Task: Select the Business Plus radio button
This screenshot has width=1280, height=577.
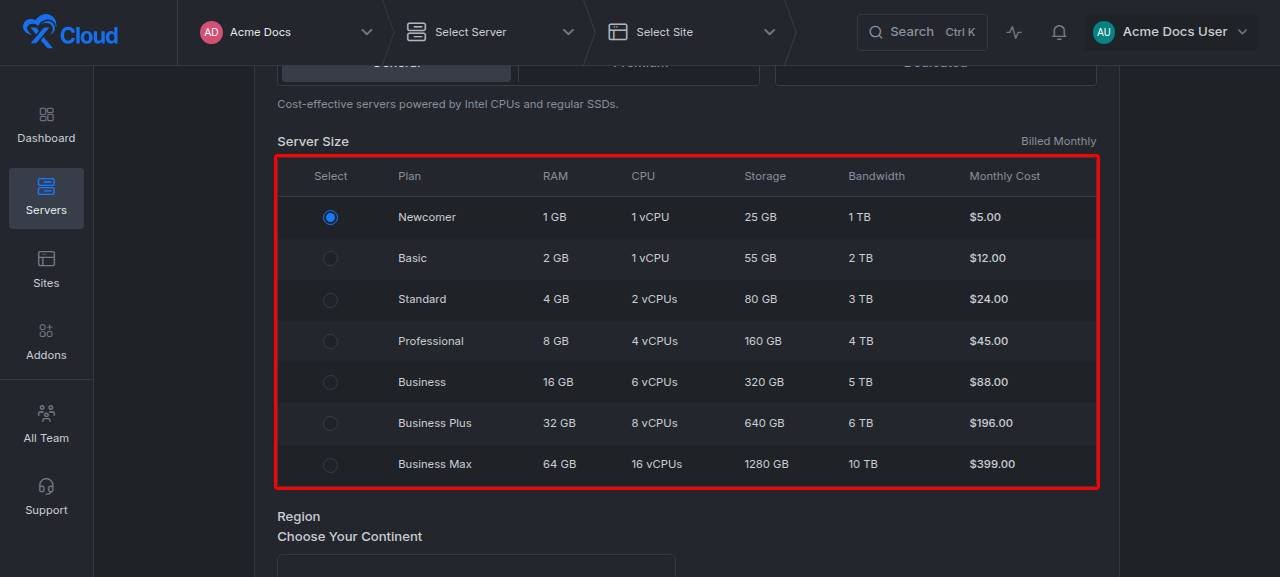Action: (x=330, y=423)
